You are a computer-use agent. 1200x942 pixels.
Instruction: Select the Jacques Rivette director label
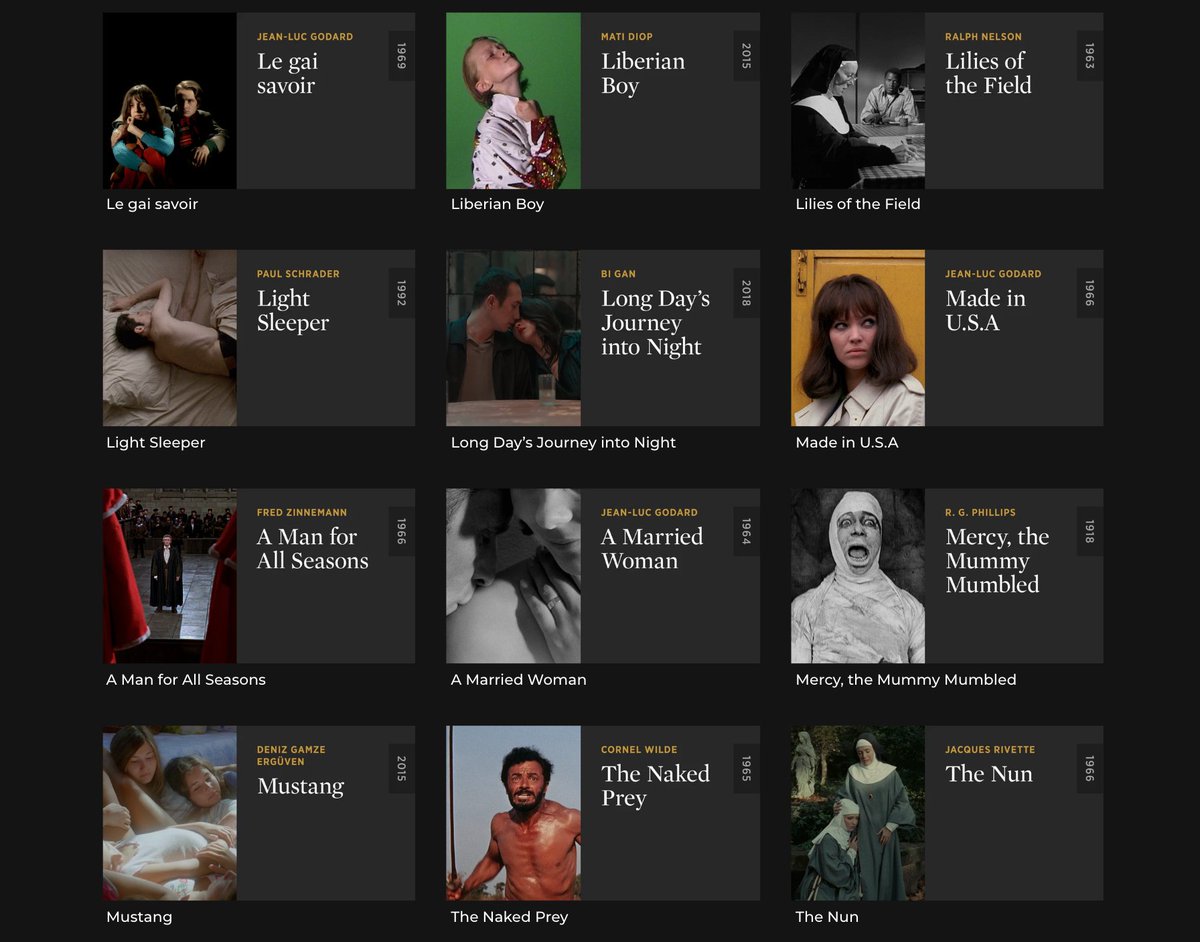(990, 750)
